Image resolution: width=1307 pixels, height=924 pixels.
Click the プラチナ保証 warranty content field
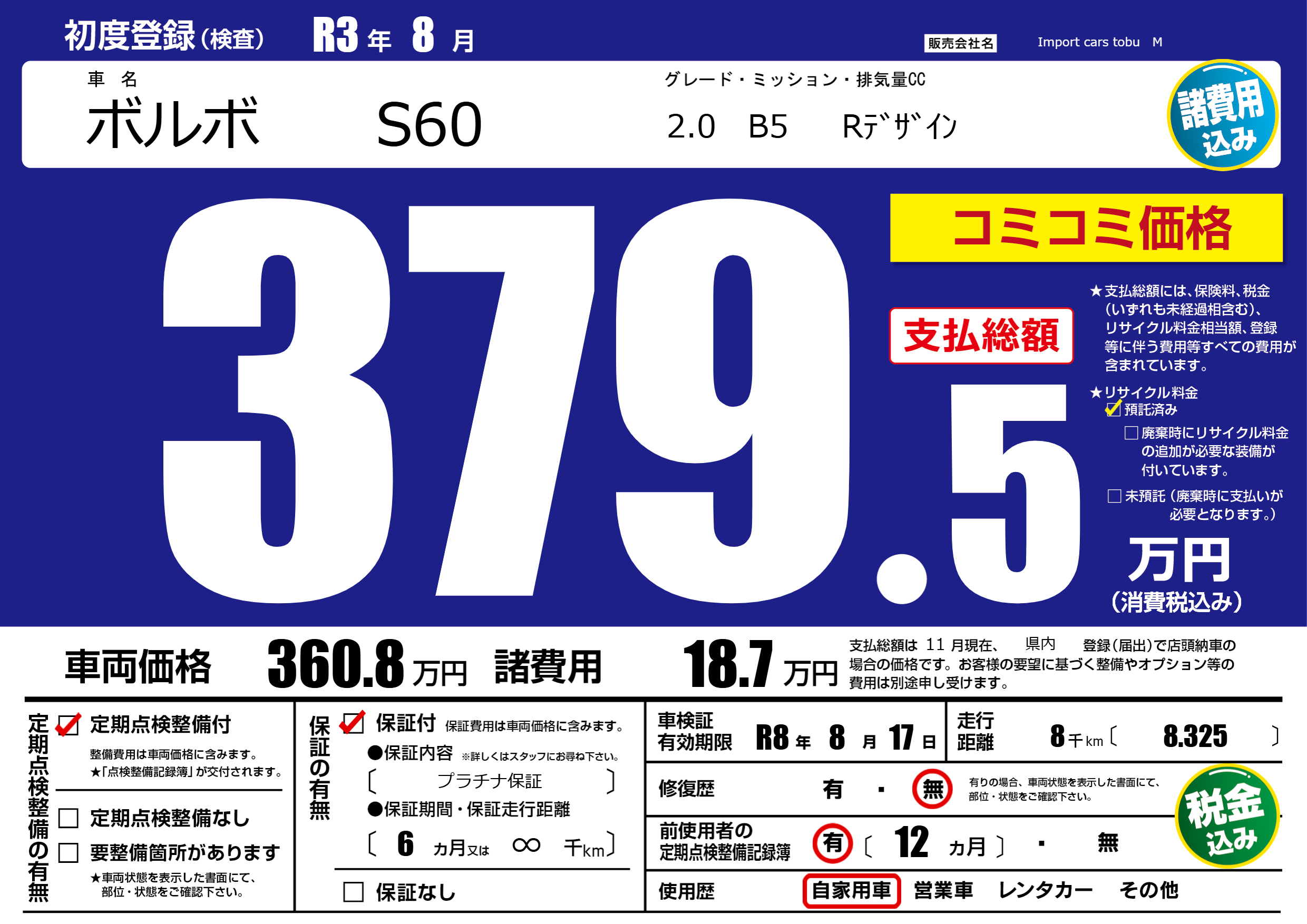[490, 781]
